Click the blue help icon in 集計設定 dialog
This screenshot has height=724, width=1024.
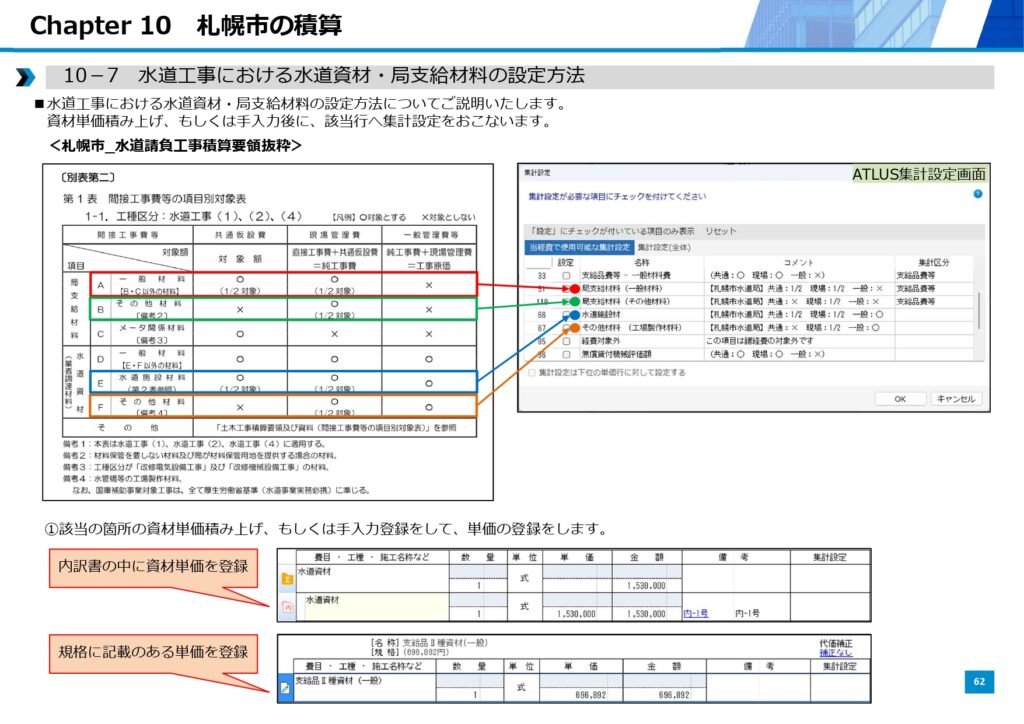coord(977,194)
